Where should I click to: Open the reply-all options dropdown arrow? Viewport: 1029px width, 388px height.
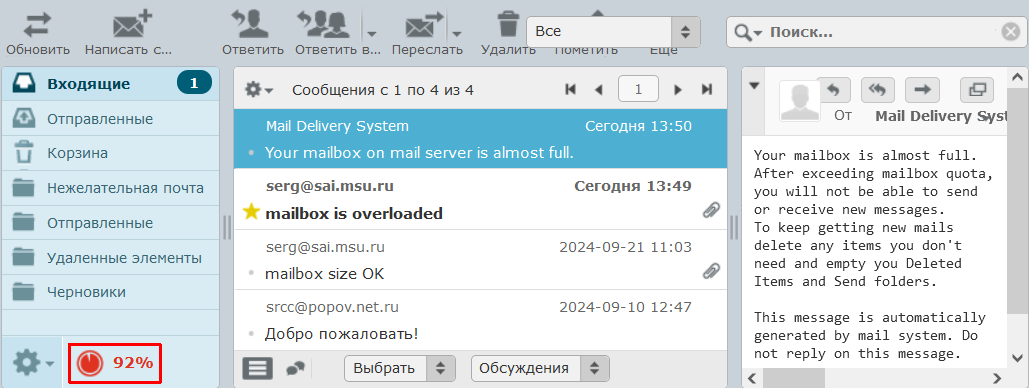(x=371, y=33)
